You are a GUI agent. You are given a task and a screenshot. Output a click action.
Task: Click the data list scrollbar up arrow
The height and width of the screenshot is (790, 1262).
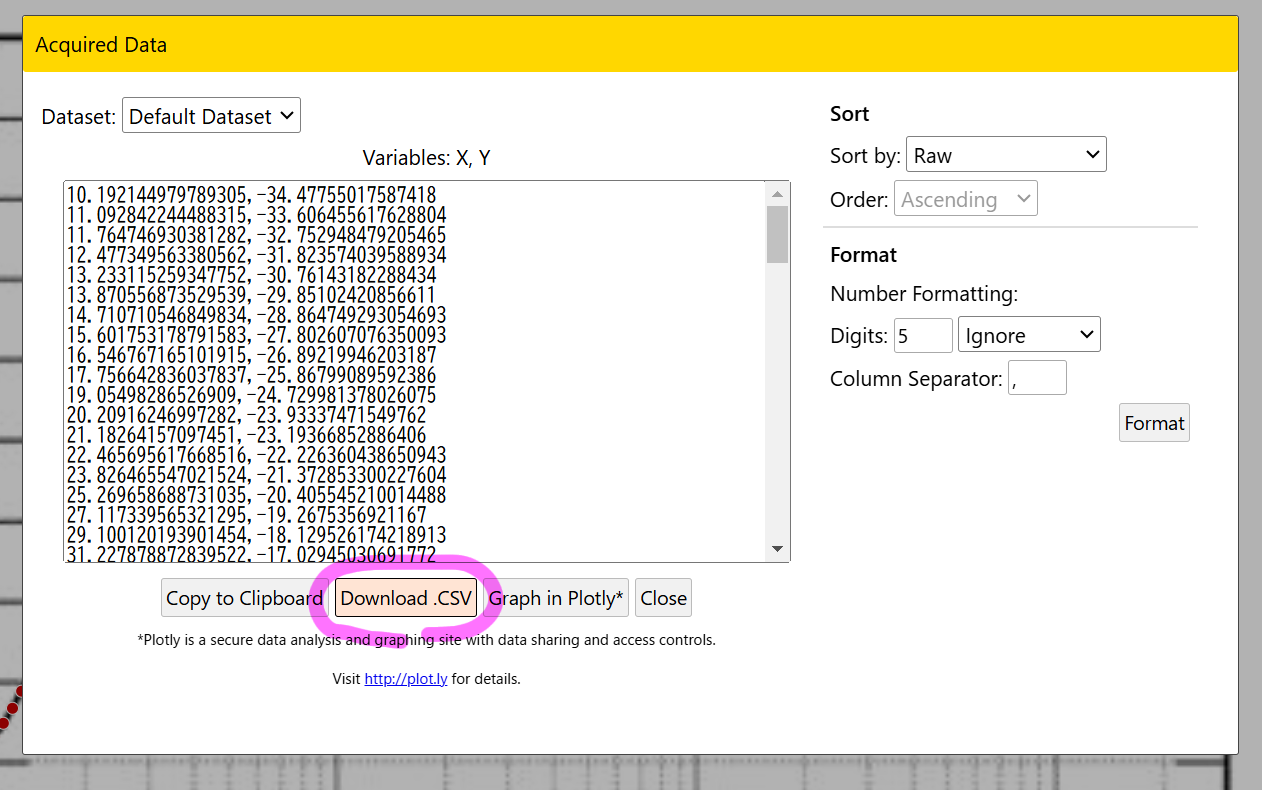tap(777, 193)
